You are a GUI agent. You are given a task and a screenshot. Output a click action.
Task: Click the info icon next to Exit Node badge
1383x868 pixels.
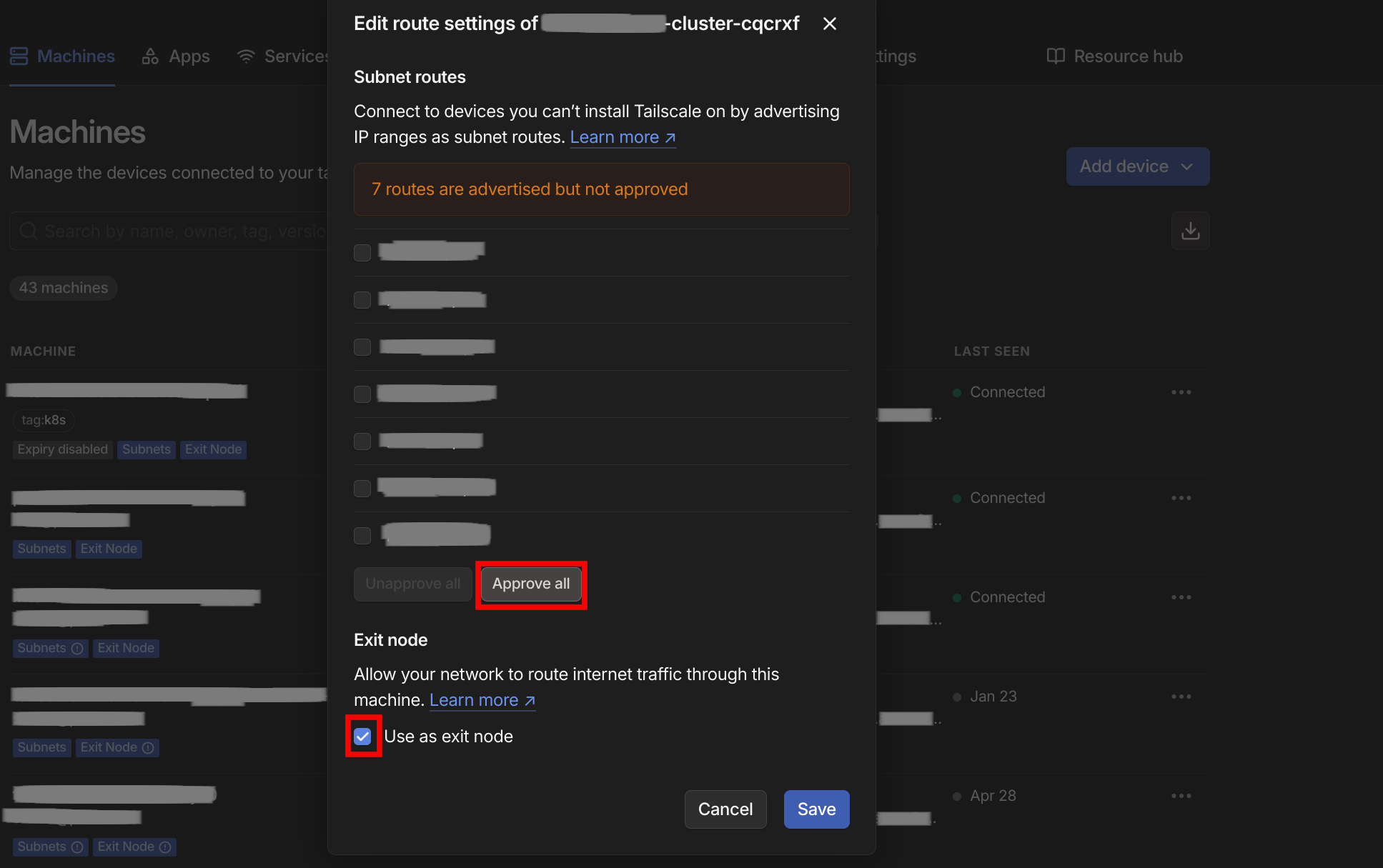click(x=148, y=747)
